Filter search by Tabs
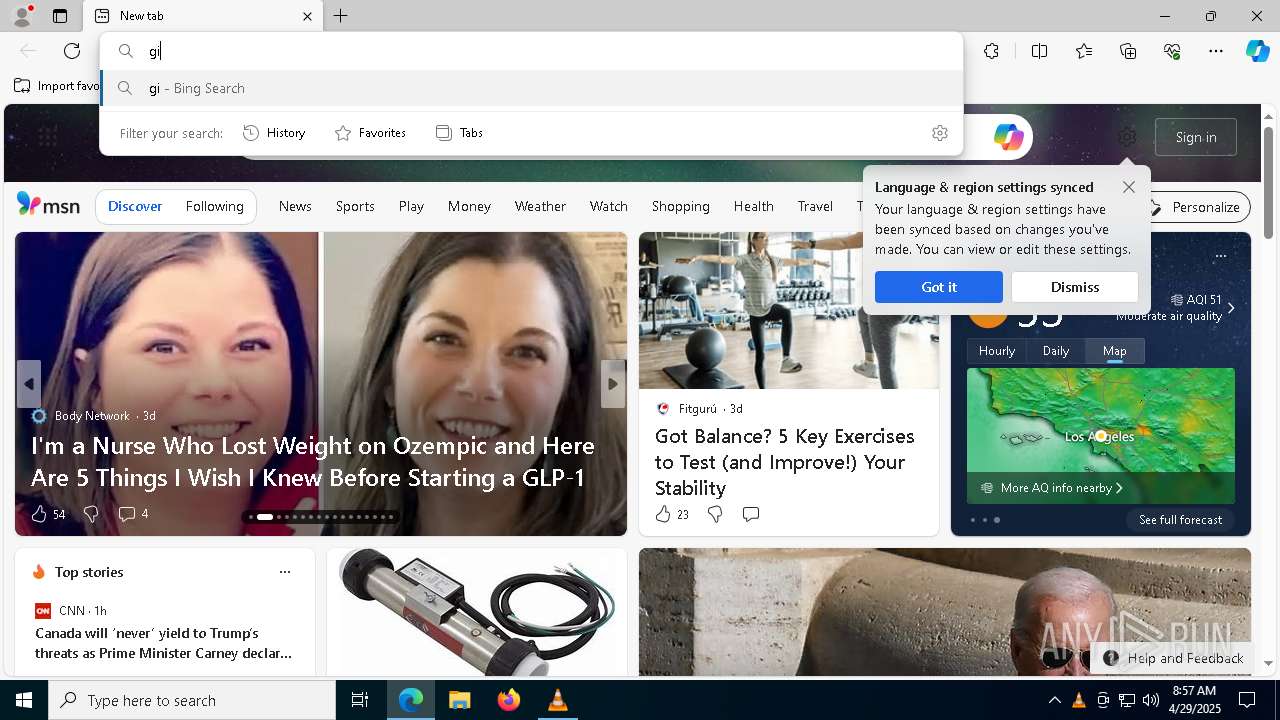Screen dimensions: 1280x720 (459, 133)
